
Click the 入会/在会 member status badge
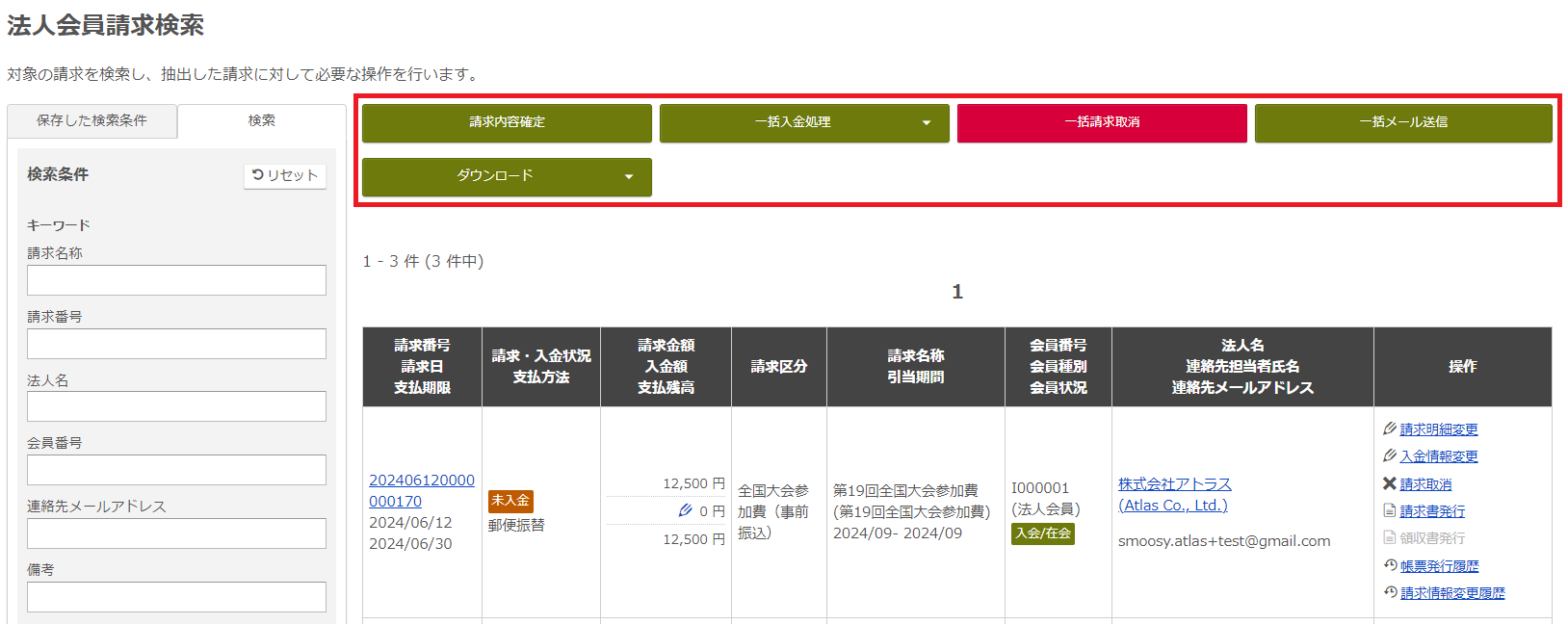point(1043,533)
